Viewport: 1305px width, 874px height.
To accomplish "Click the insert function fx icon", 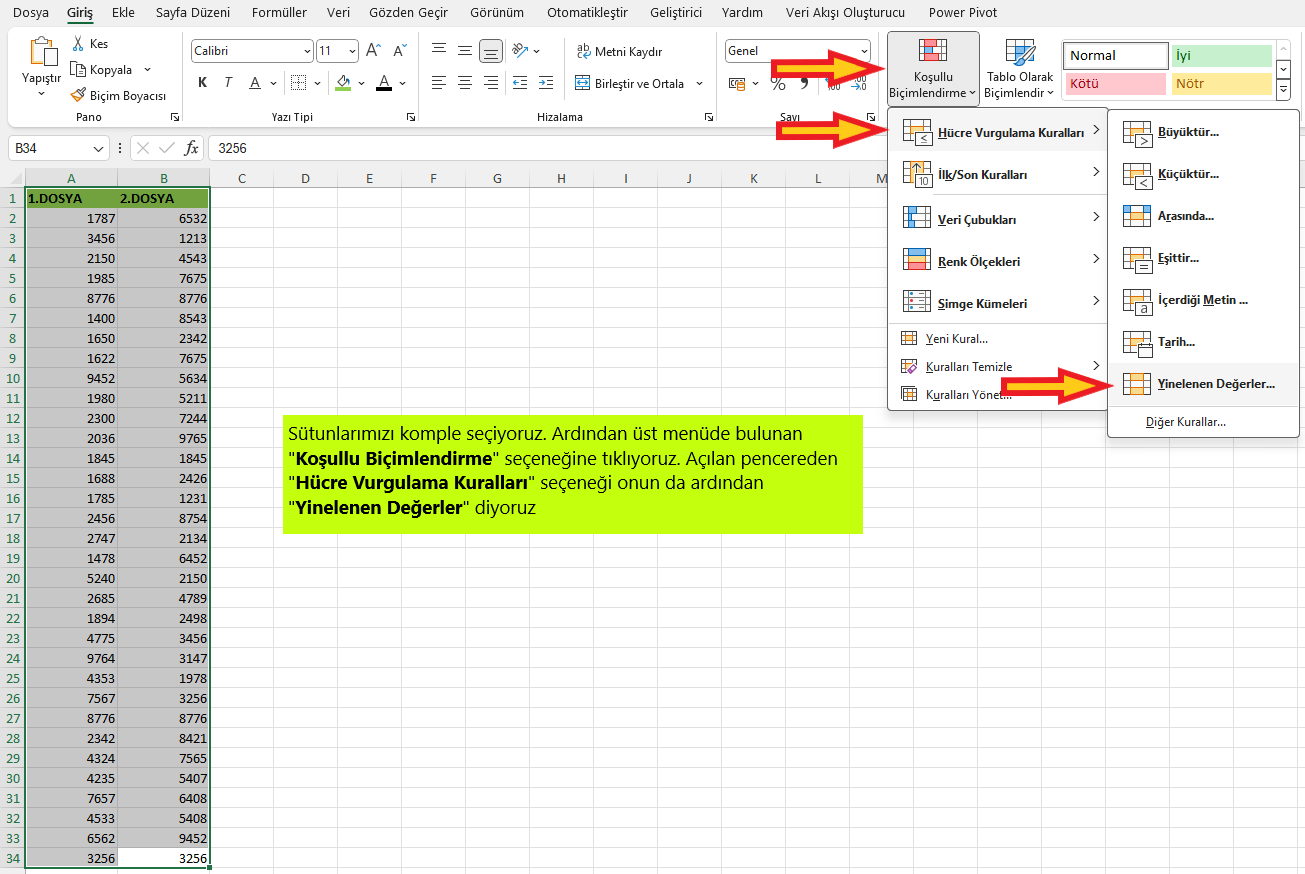I will point(192,148).
